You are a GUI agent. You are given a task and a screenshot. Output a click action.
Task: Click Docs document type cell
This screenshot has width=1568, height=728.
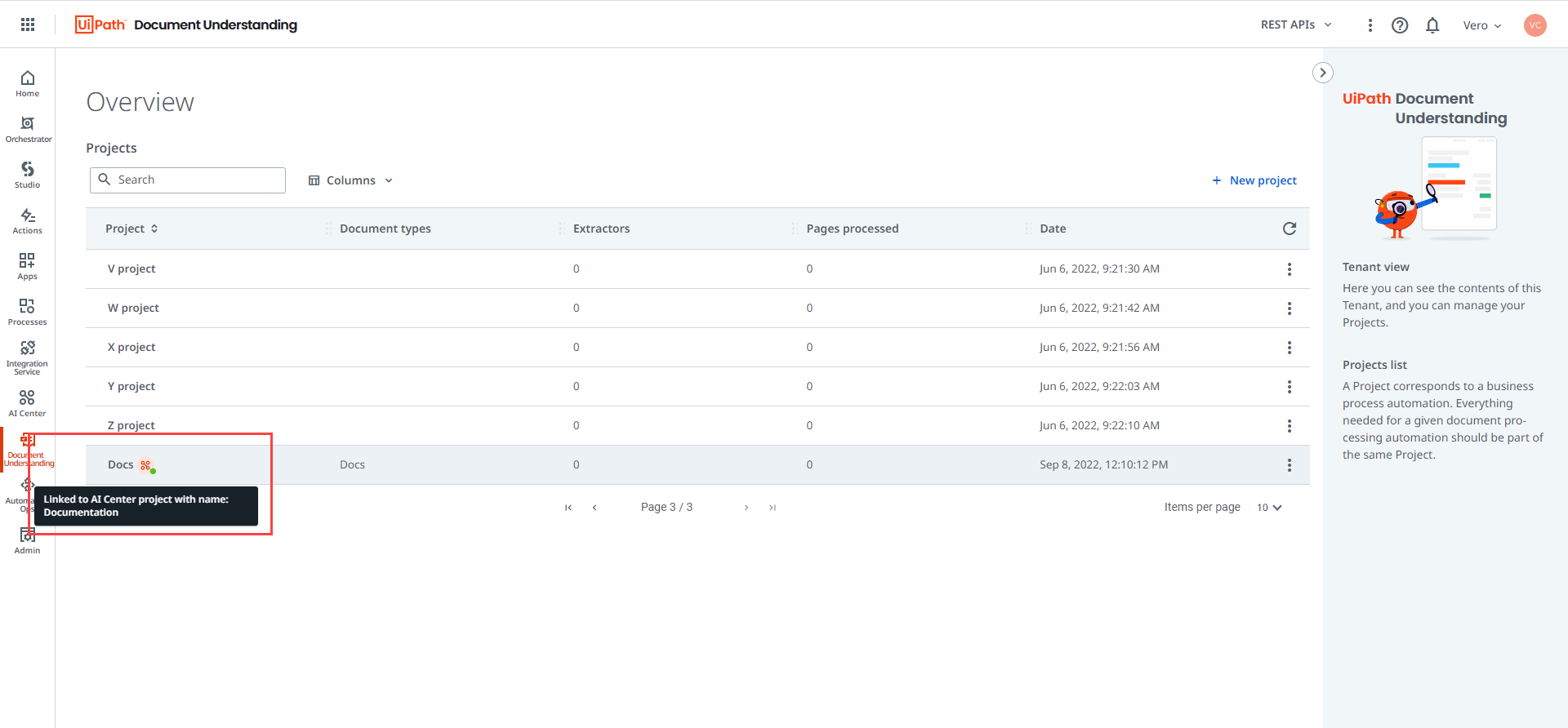coord(353,464)
